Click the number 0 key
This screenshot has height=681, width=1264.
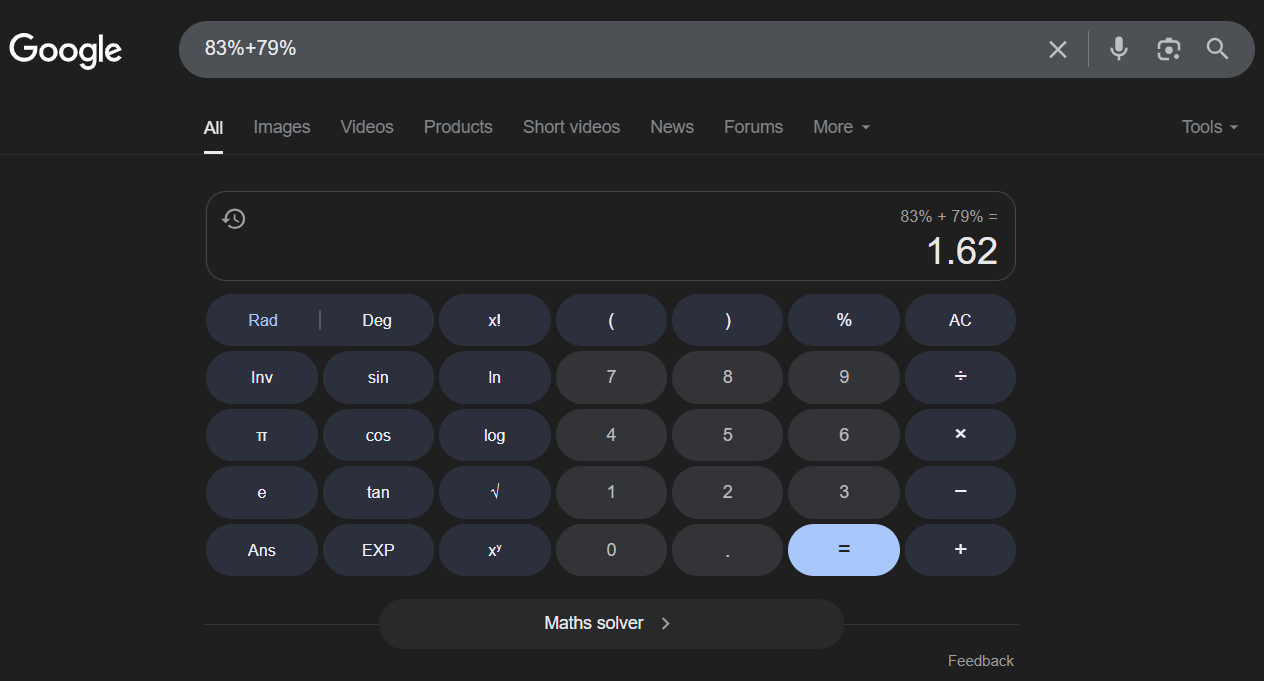click(611, 550)
